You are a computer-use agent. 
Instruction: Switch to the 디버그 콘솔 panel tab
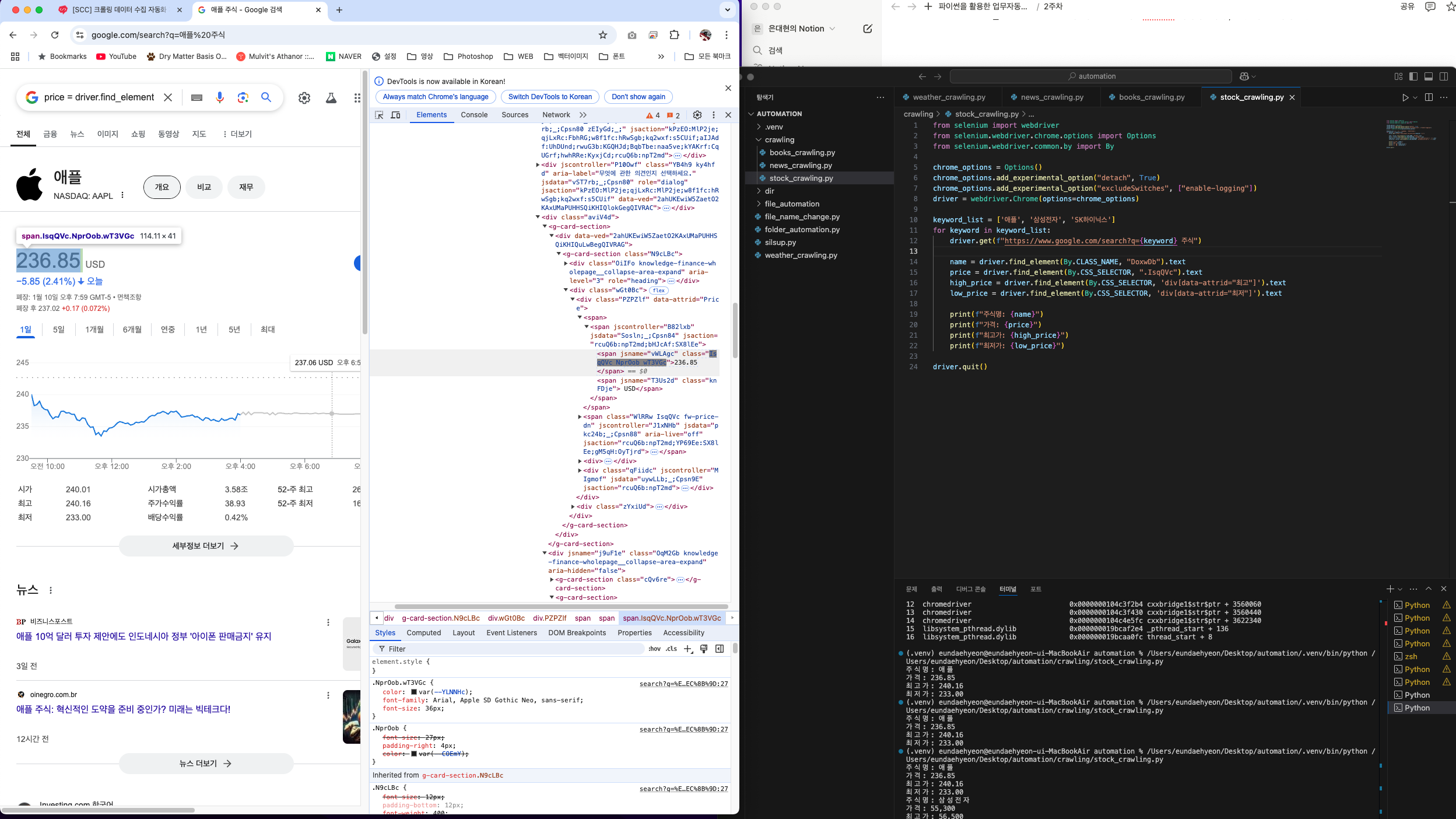pos(971,589)
